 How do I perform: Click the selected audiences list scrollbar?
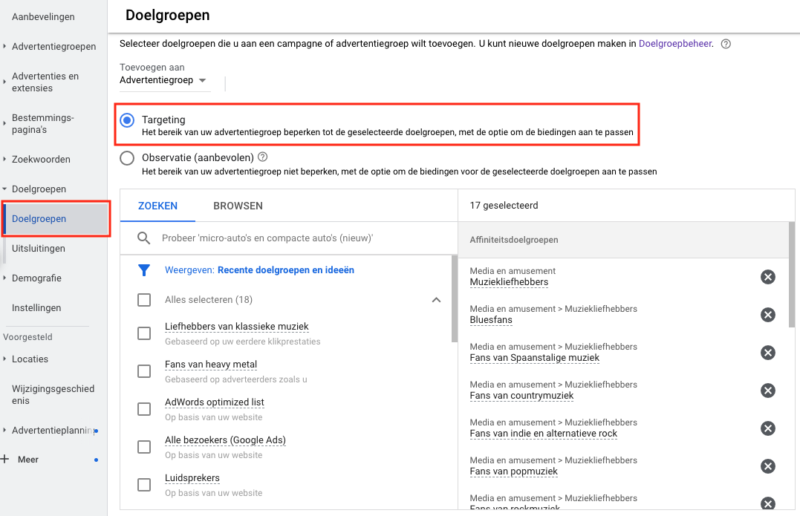point(791,275)
